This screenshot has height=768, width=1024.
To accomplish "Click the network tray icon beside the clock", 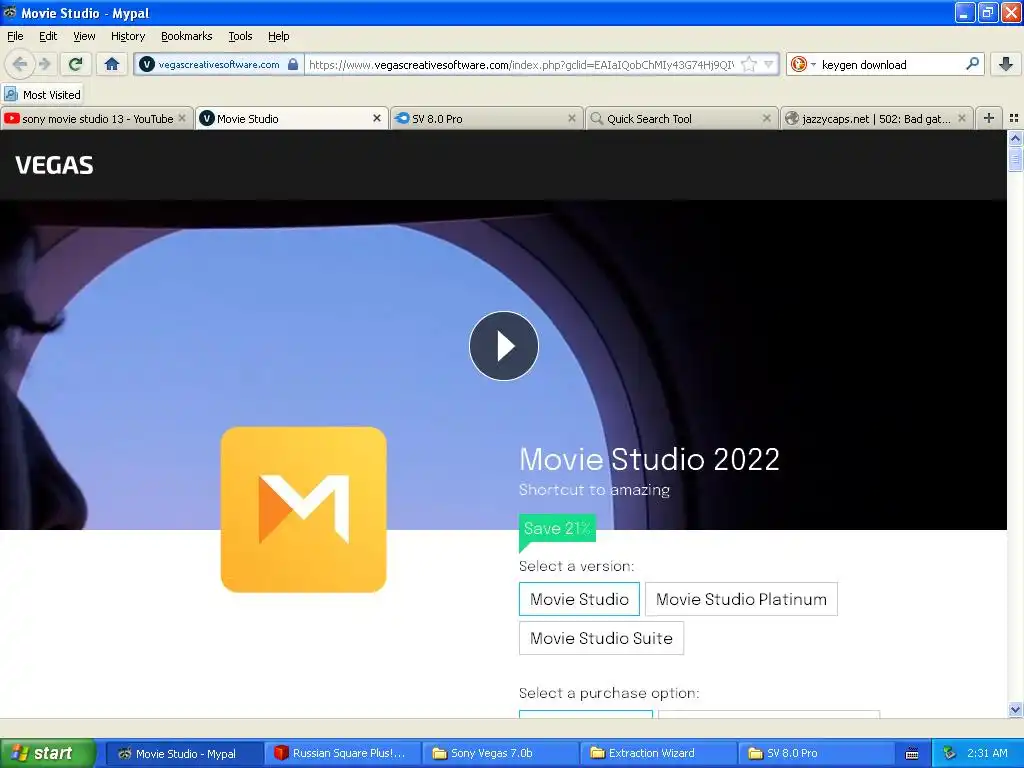I will (950, 754).
